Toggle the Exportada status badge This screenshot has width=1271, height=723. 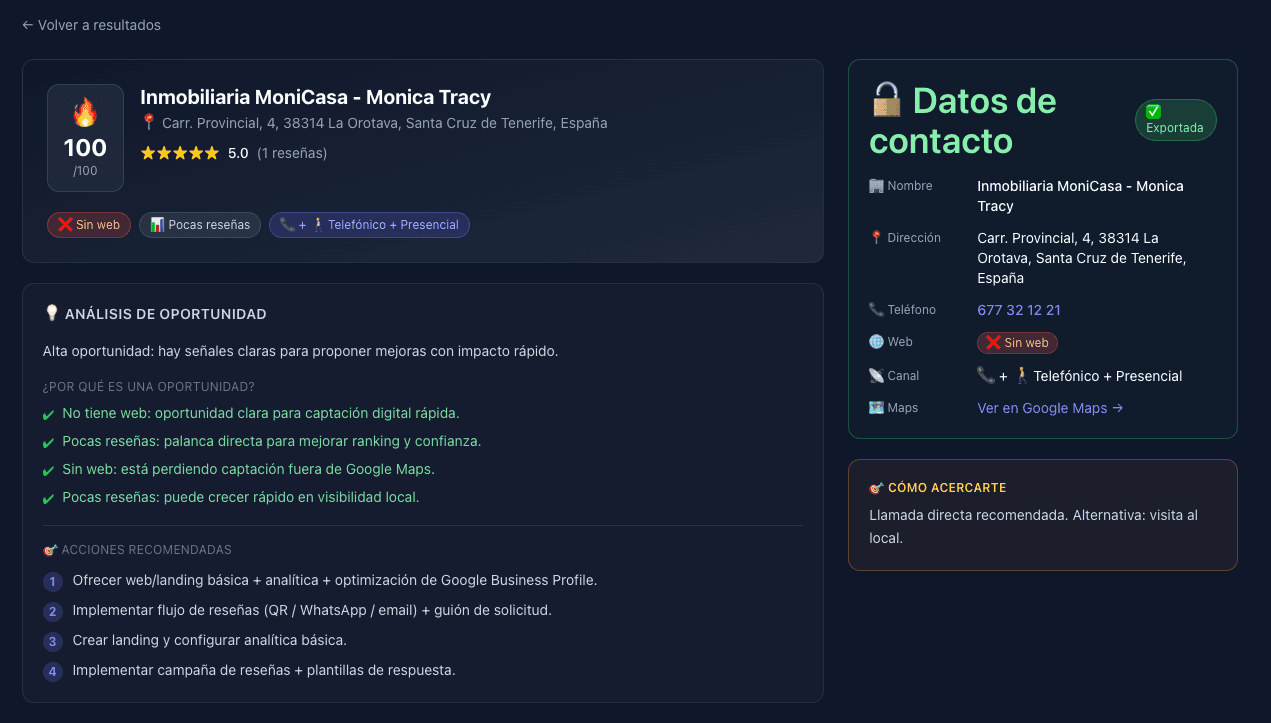[x=1175, y=119]
